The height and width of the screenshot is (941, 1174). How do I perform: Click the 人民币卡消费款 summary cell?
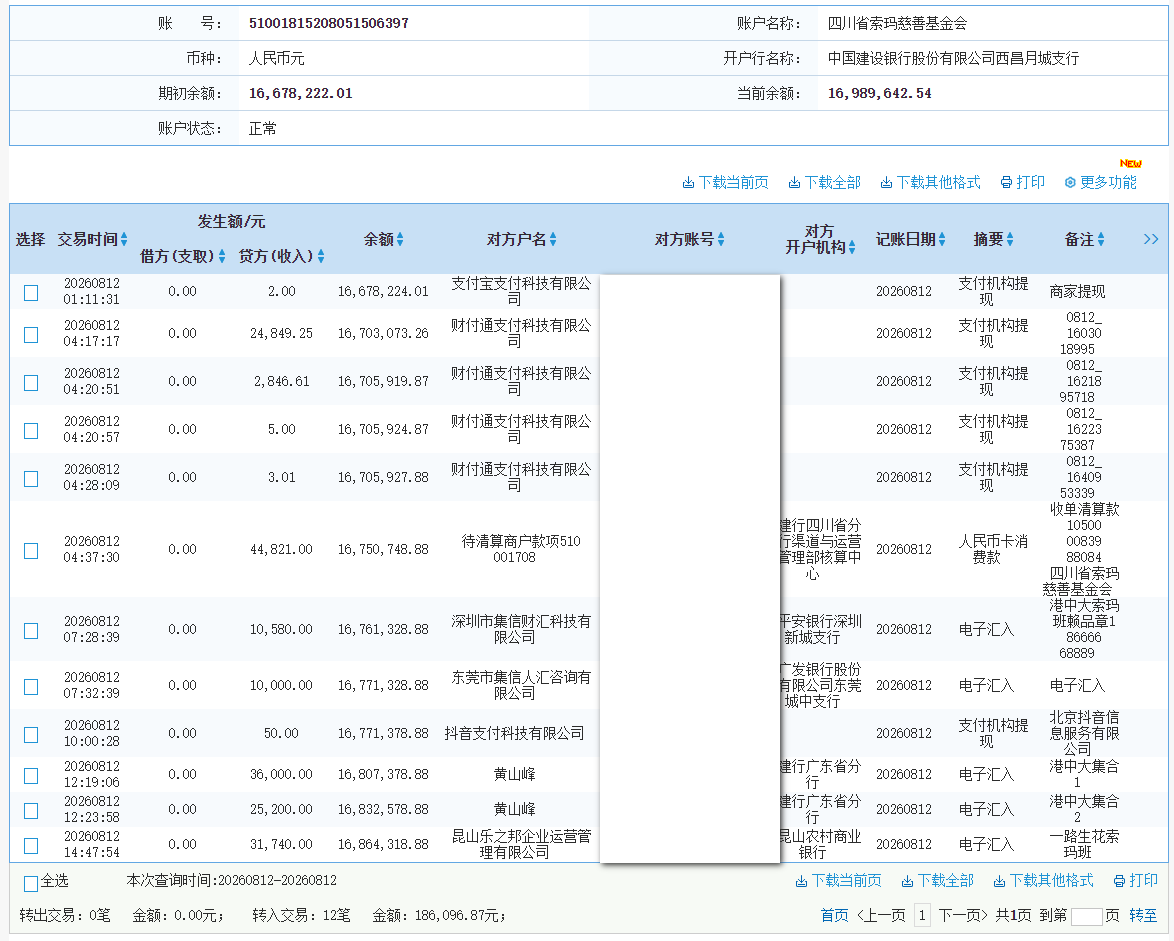click(993, 549)
